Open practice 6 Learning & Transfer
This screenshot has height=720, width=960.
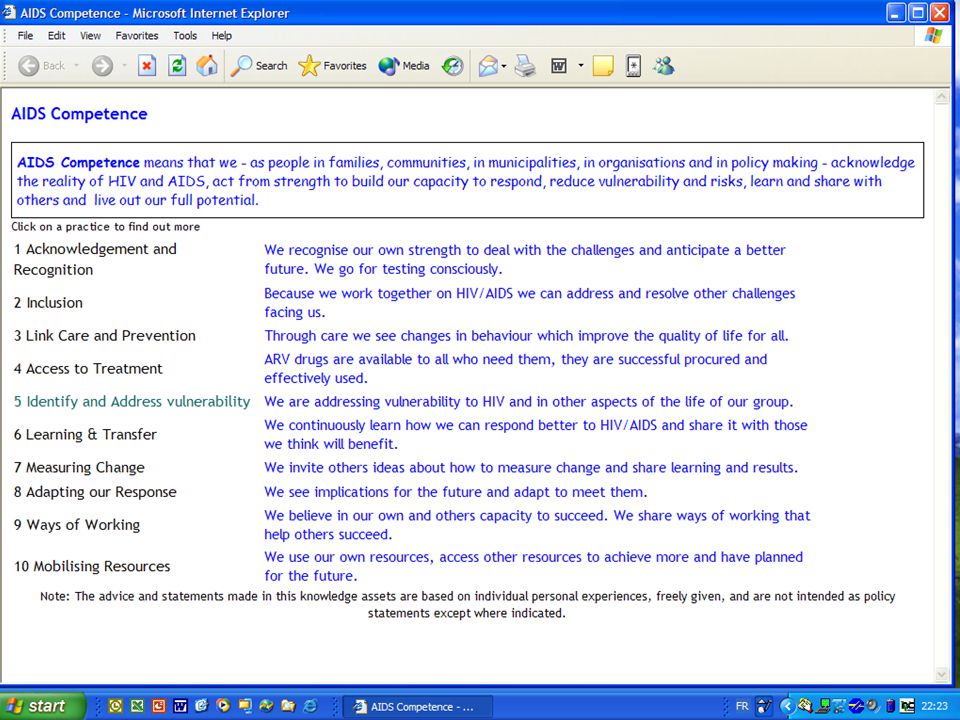pos(85,435)
